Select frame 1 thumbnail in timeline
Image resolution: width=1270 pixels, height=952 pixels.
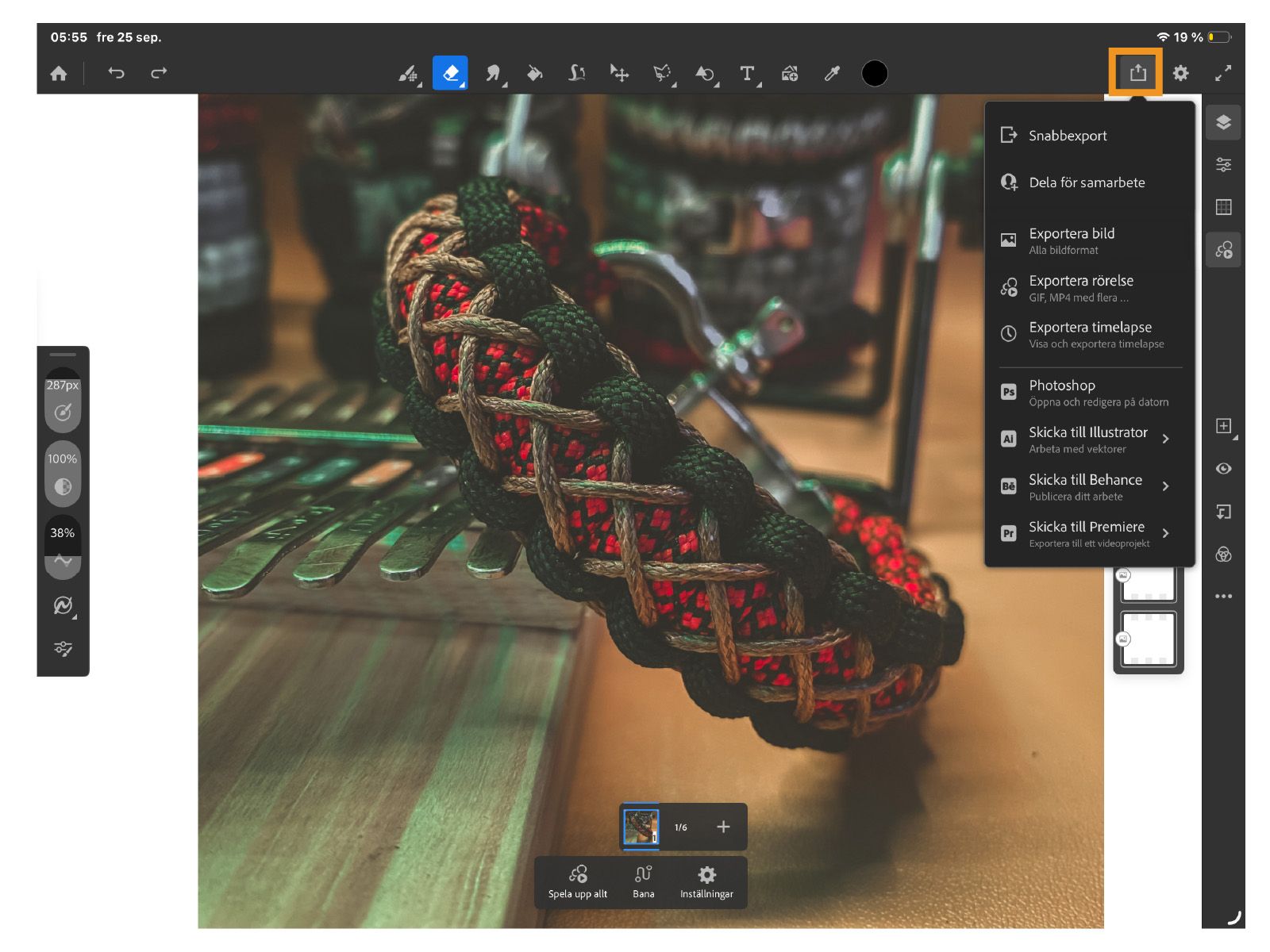coord(641,827)
